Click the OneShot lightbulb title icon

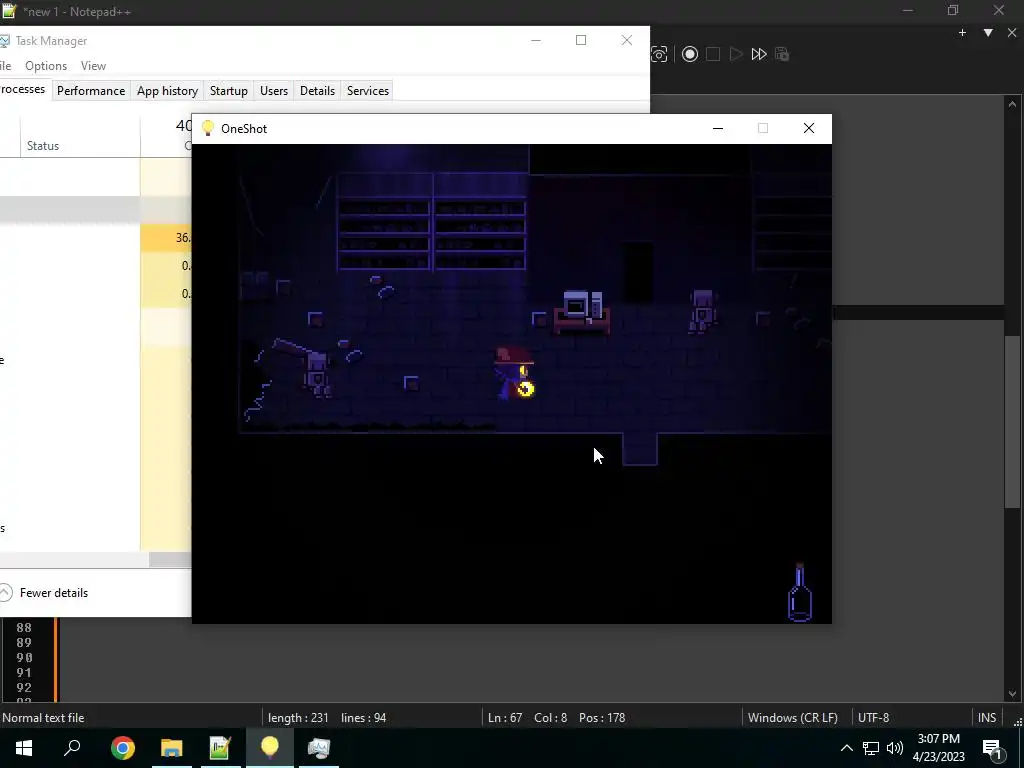point(208,128)
